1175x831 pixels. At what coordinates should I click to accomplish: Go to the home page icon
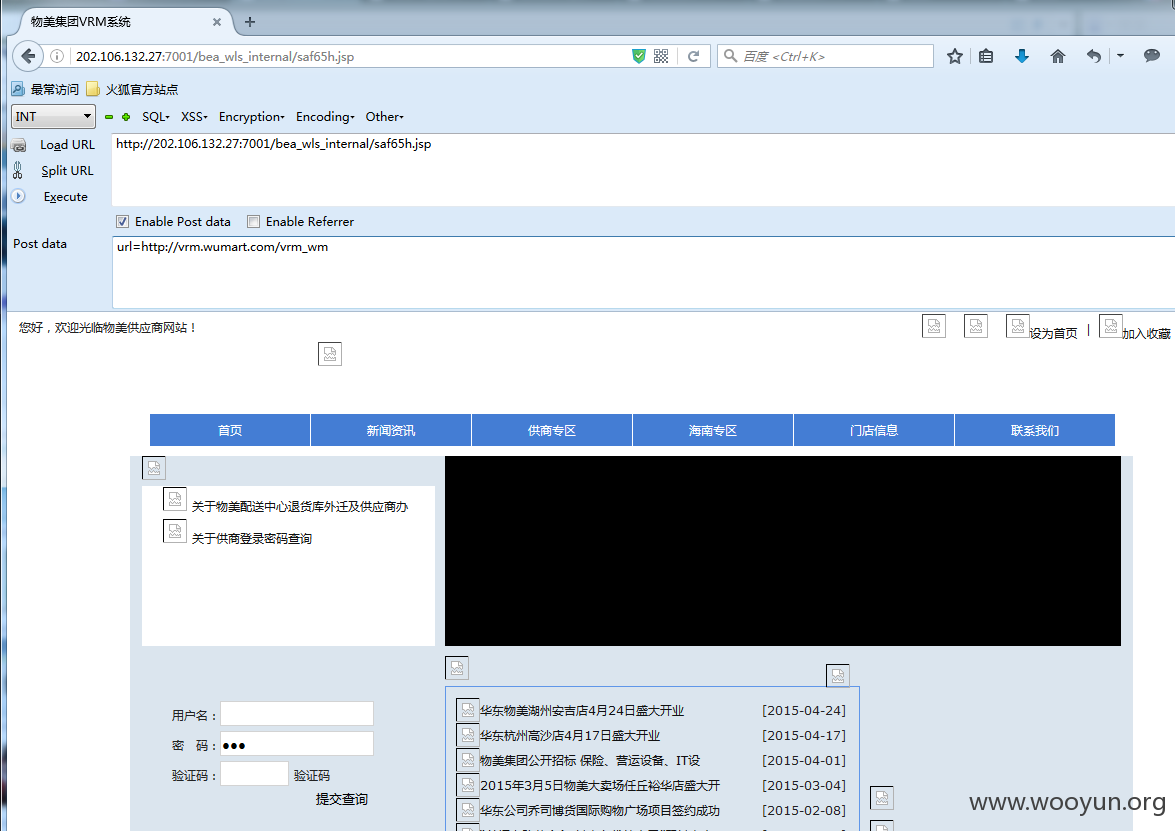click(1057, 56)
